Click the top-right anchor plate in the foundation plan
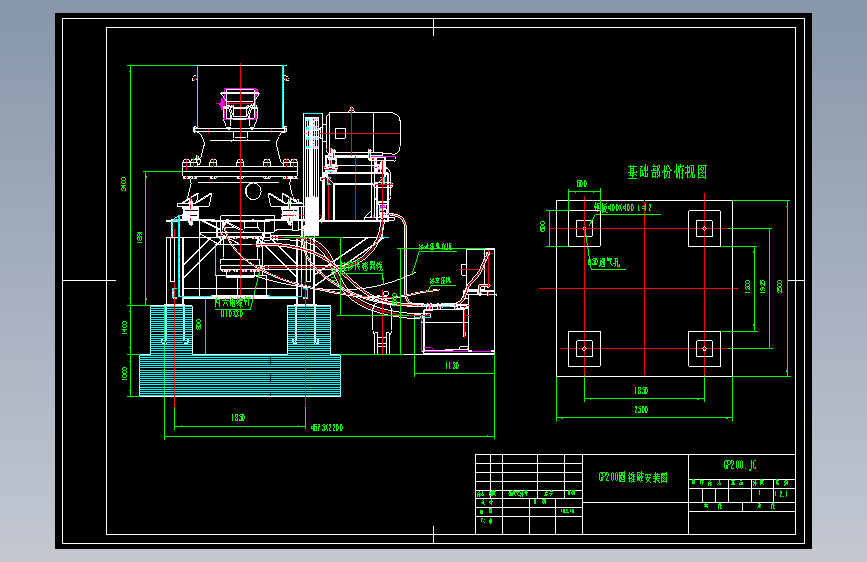The image size is (867, 562). pyautogui.click(x=704, y=228)
